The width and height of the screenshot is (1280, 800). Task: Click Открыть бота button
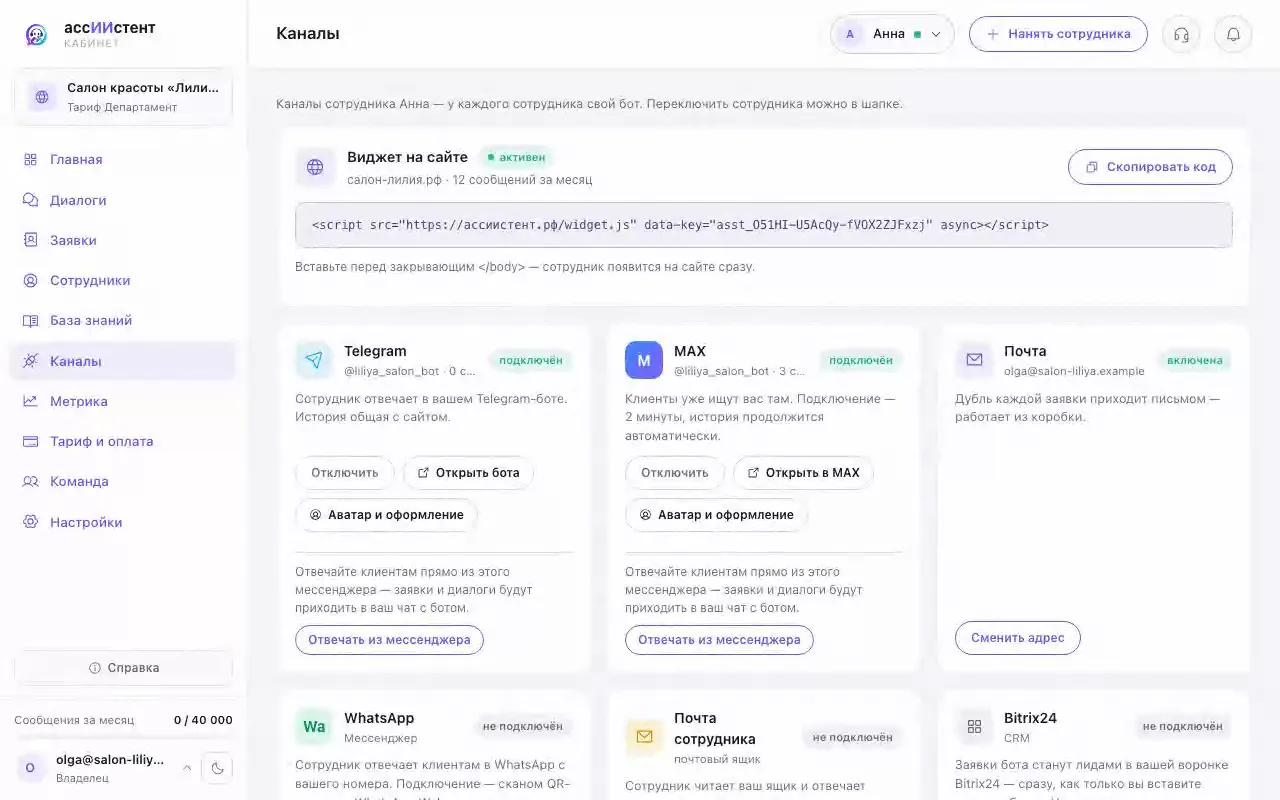click(x=468, y=473)
